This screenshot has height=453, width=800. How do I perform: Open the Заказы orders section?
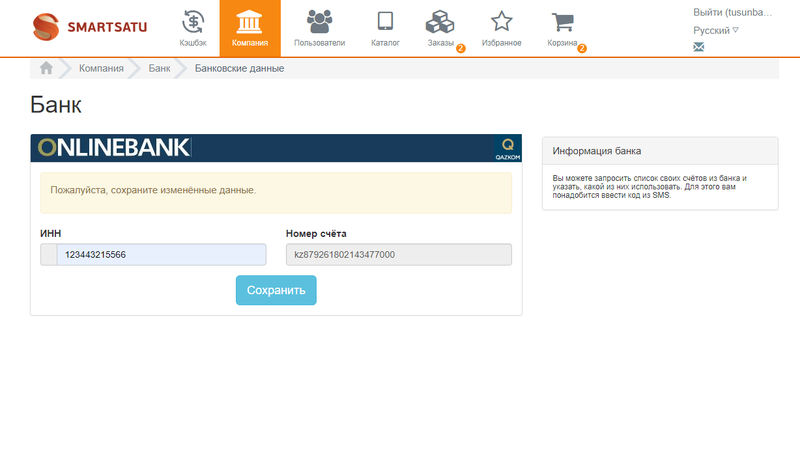pos(440,29)
